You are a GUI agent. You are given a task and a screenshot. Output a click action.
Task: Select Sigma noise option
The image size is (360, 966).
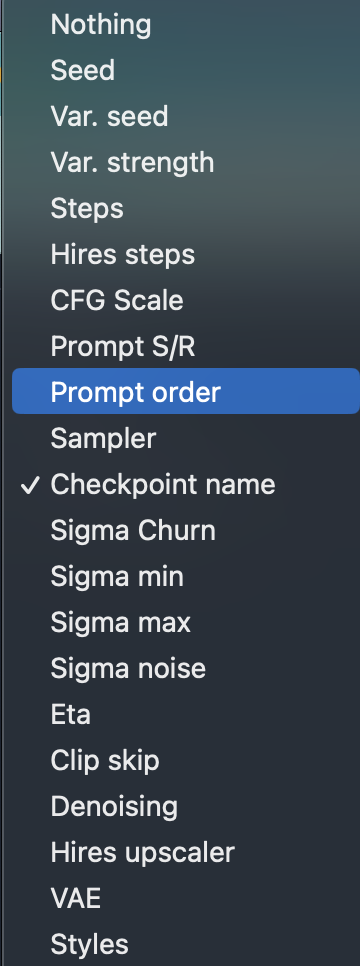[185, 668]
